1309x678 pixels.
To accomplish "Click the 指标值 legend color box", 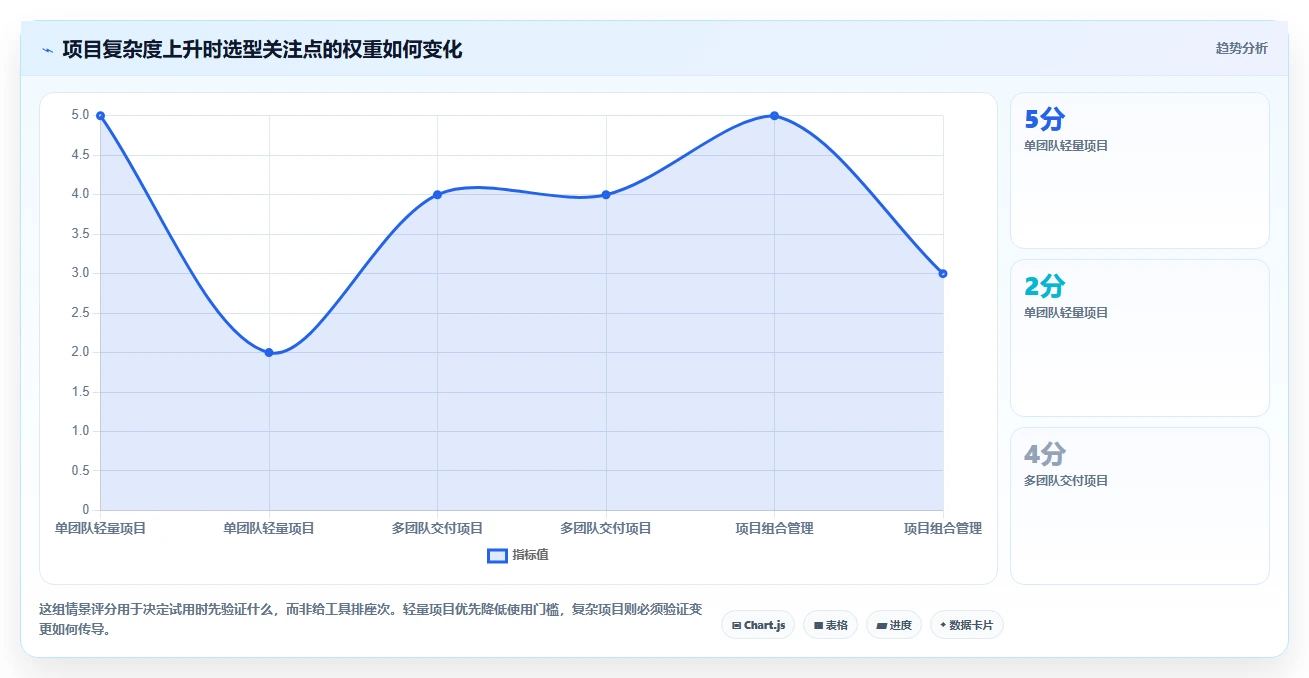I will tap(497, 556).
